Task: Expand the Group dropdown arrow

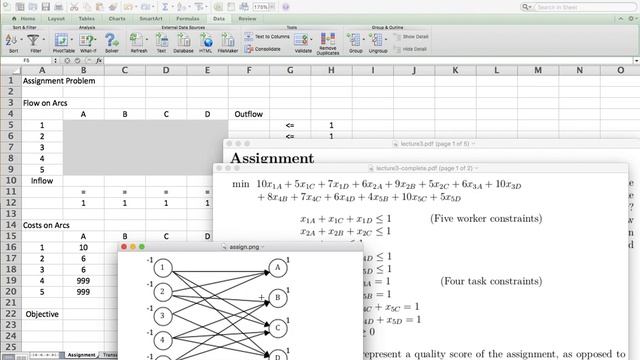Action: click(x=363, y=40)
